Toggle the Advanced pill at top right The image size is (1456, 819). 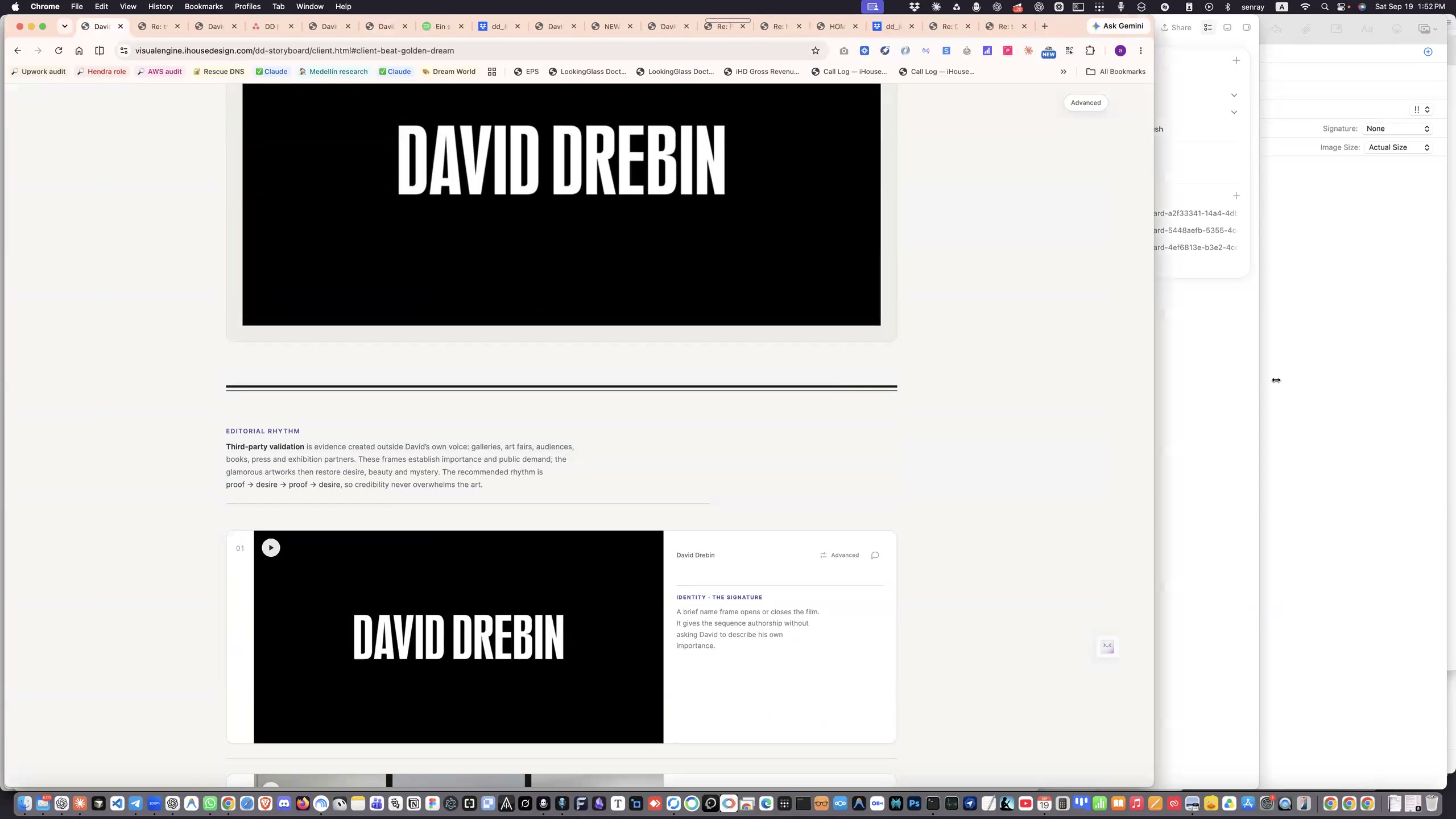click(x=1086, y=103)
